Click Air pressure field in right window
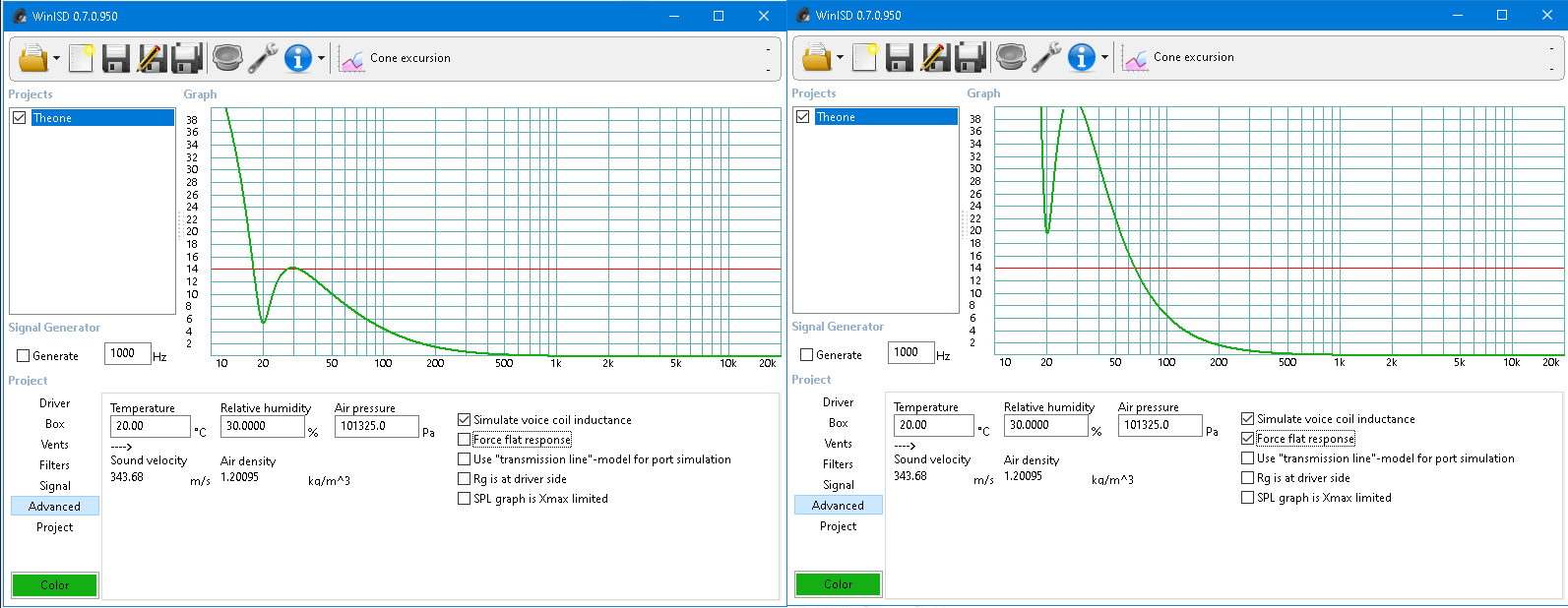 [x=1160, y=425]
